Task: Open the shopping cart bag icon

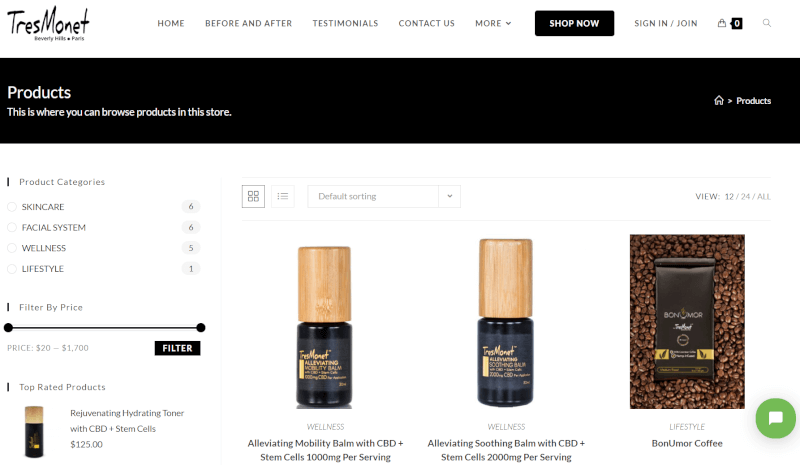Action: 721,23
